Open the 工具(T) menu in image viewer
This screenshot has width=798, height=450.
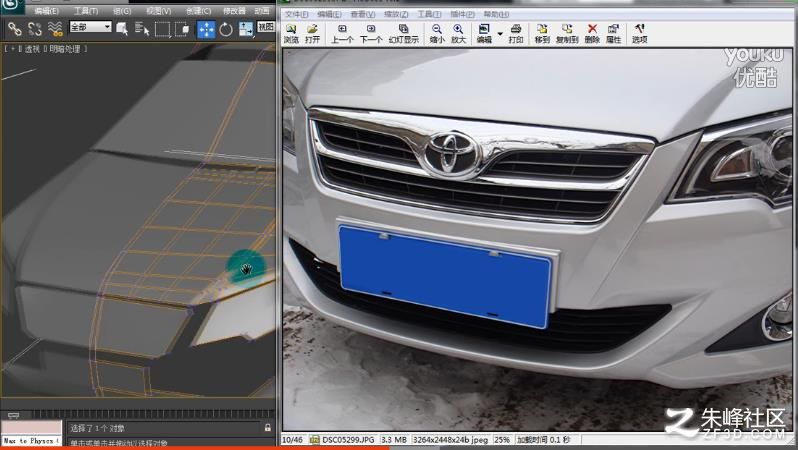(430, 14)
